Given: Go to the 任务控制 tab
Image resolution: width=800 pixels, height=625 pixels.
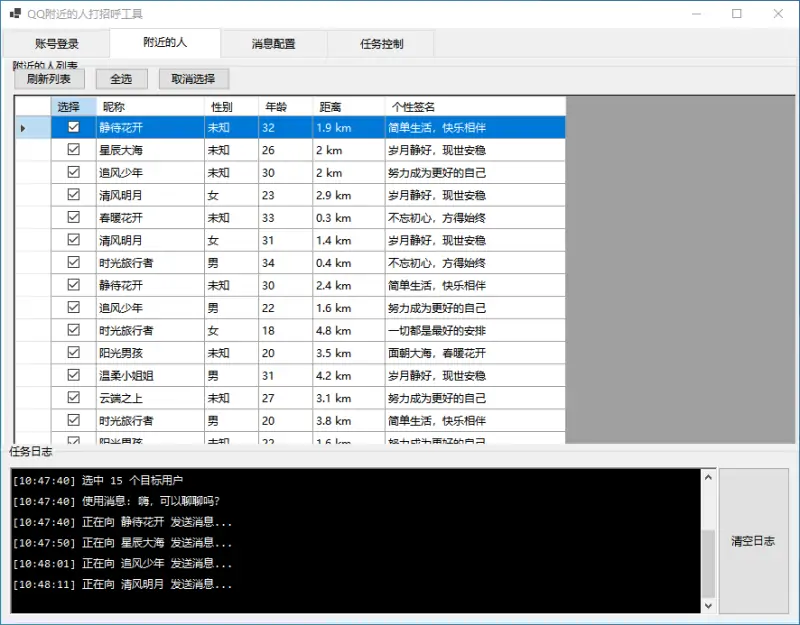Looking at the screenshot, I should pos(382,44).
